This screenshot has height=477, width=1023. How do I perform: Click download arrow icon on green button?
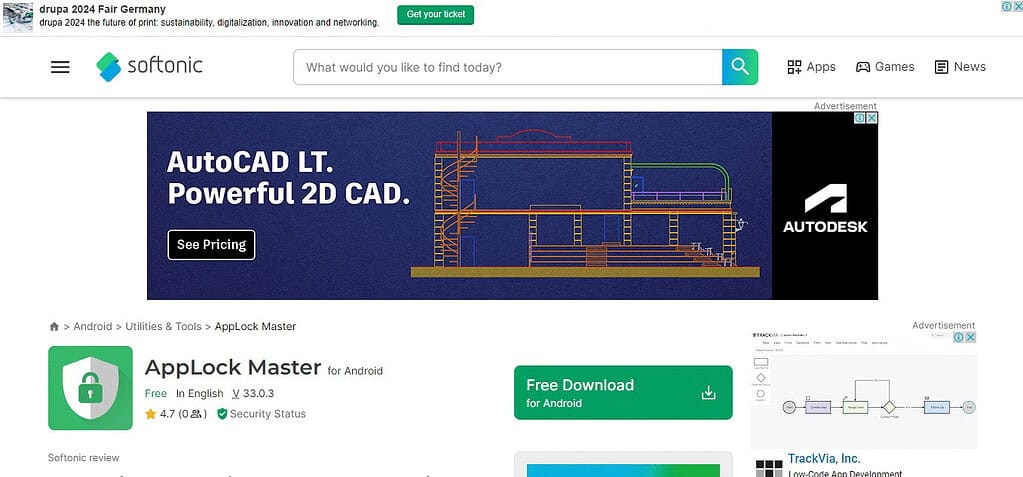click(709, 393)
